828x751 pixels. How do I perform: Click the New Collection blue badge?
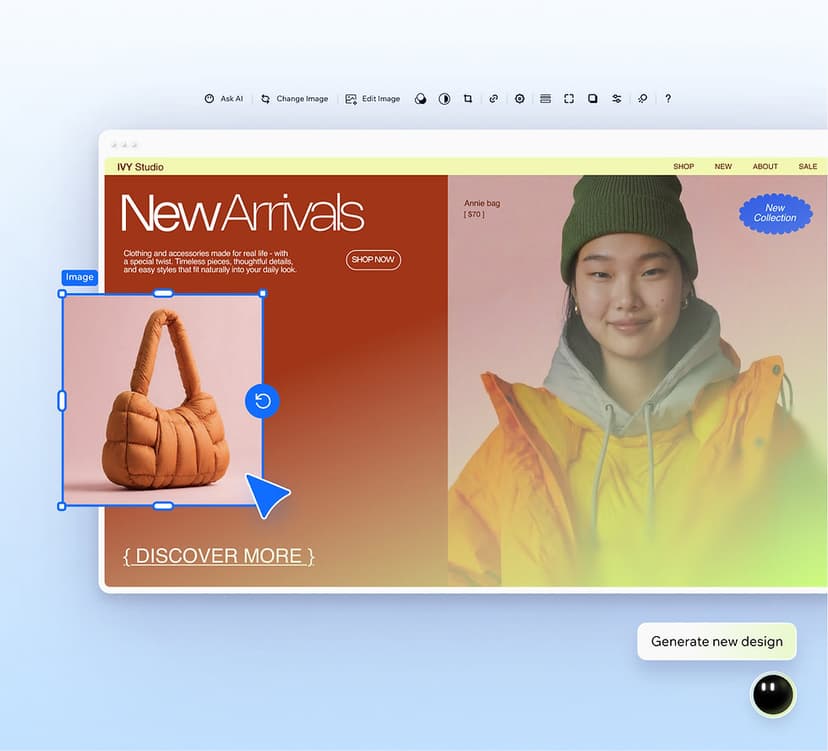tap(775, 213)
